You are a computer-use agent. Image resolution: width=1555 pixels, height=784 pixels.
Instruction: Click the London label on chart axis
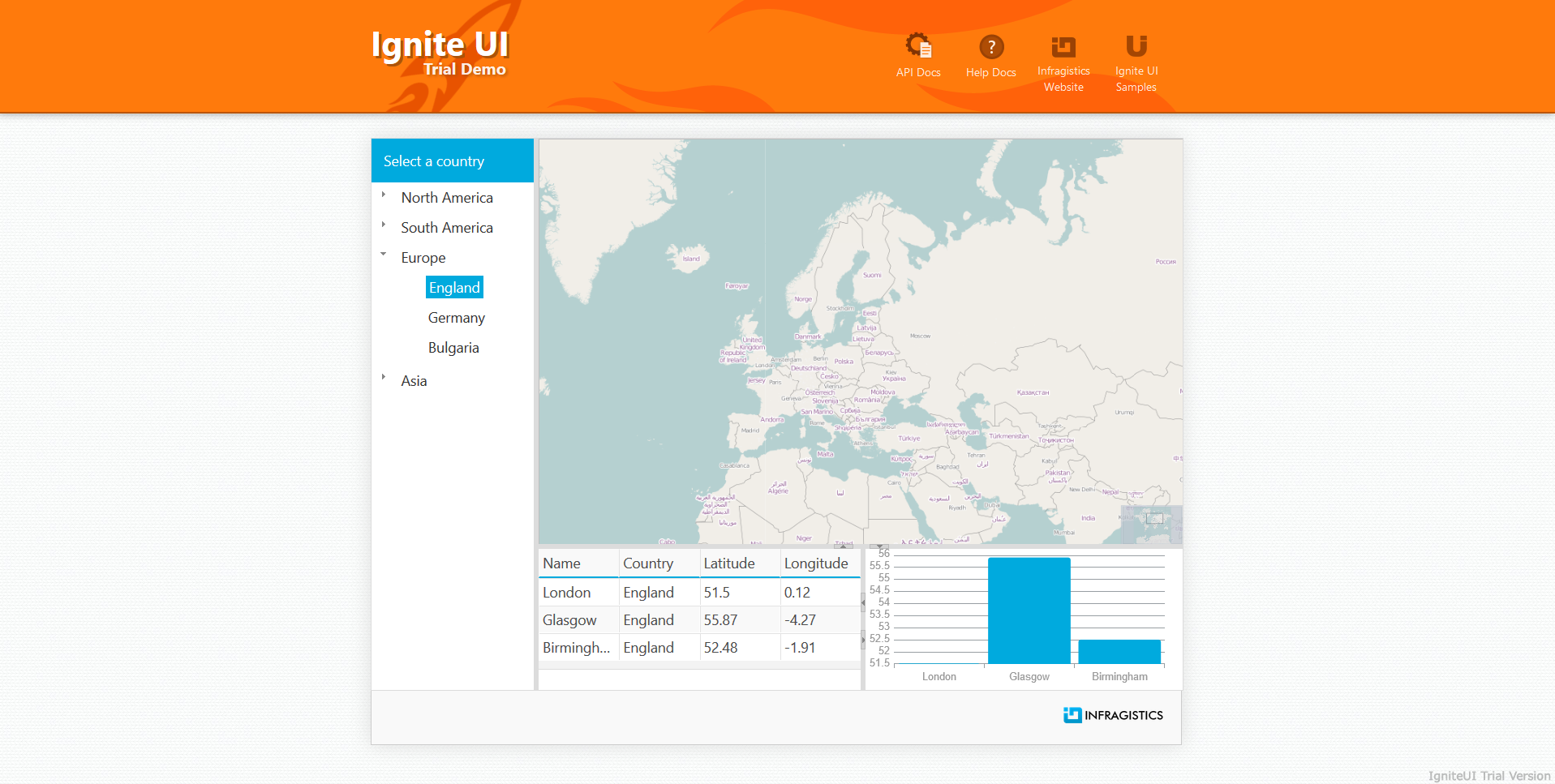pos(939,677)
